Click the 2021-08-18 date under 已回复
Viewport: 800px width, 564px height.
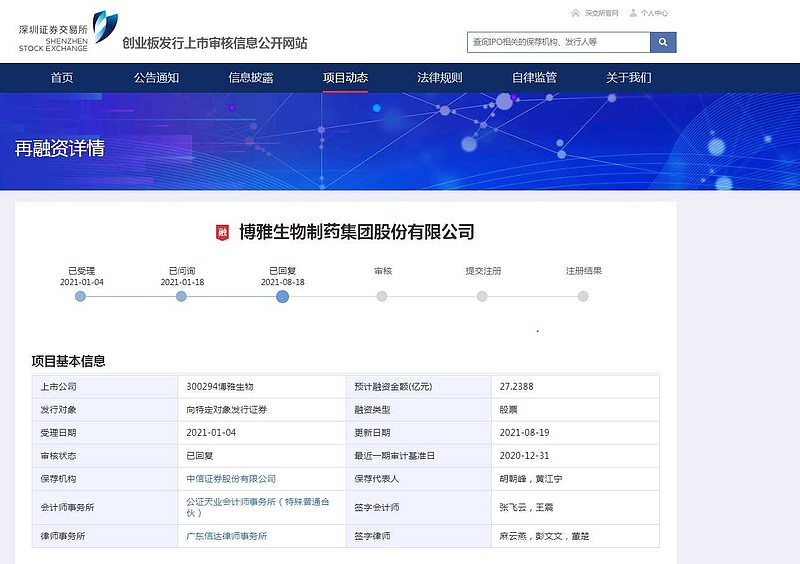(x=283, y=282)
